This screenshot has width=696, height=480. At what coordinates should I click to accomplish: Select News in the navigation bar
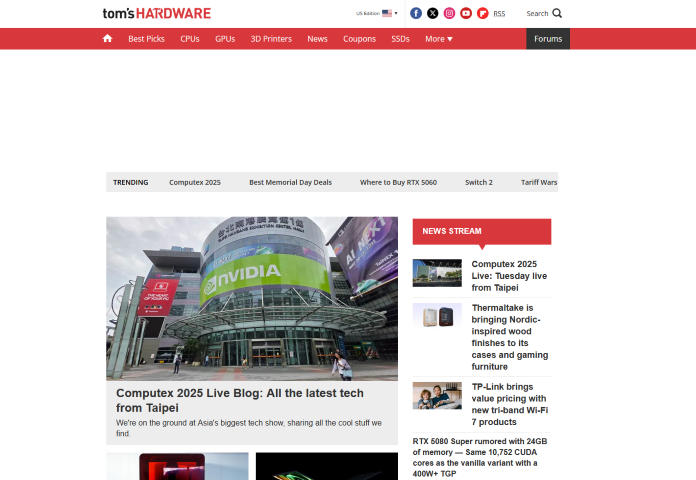(317, 39)
